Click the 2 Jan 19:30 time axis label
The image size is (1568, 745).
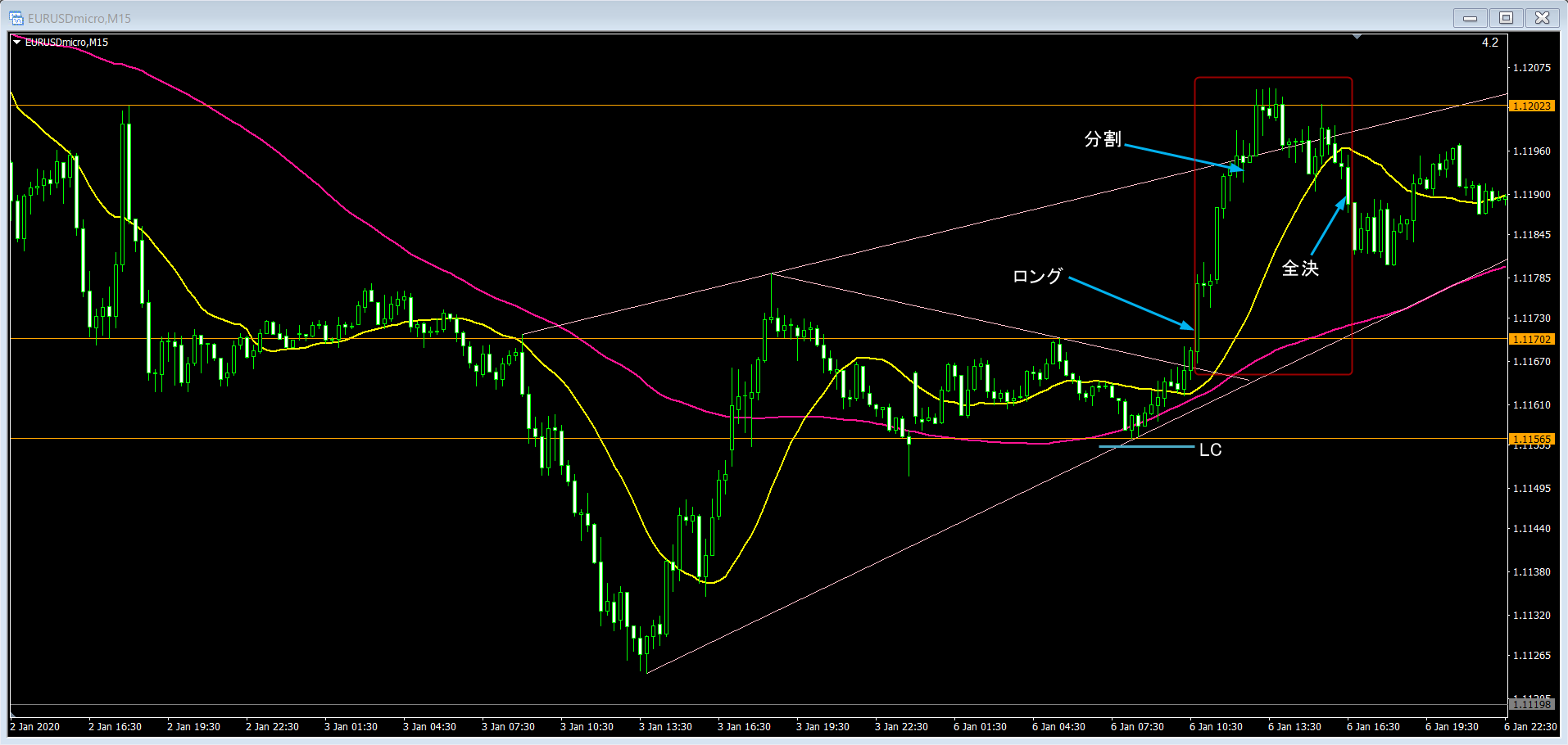193,726
